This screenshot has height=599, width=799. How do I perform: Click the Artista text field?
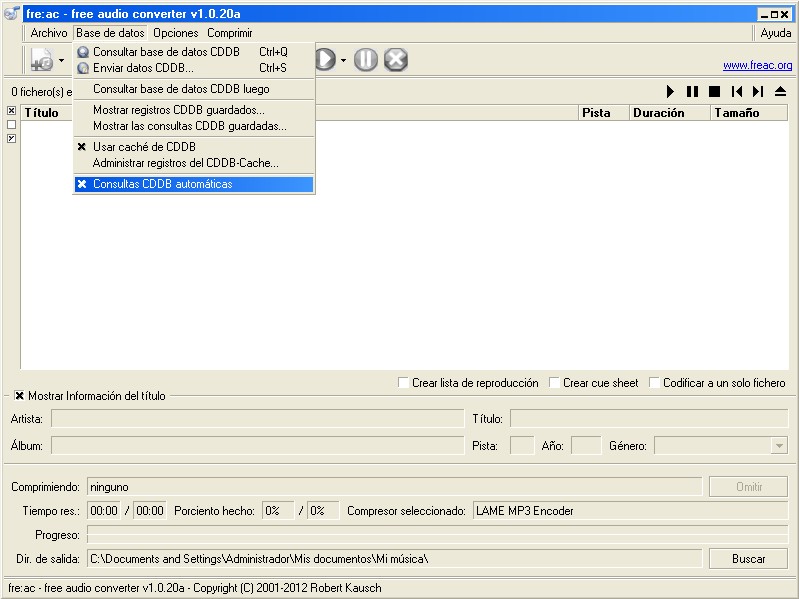(x=257, y=419)
